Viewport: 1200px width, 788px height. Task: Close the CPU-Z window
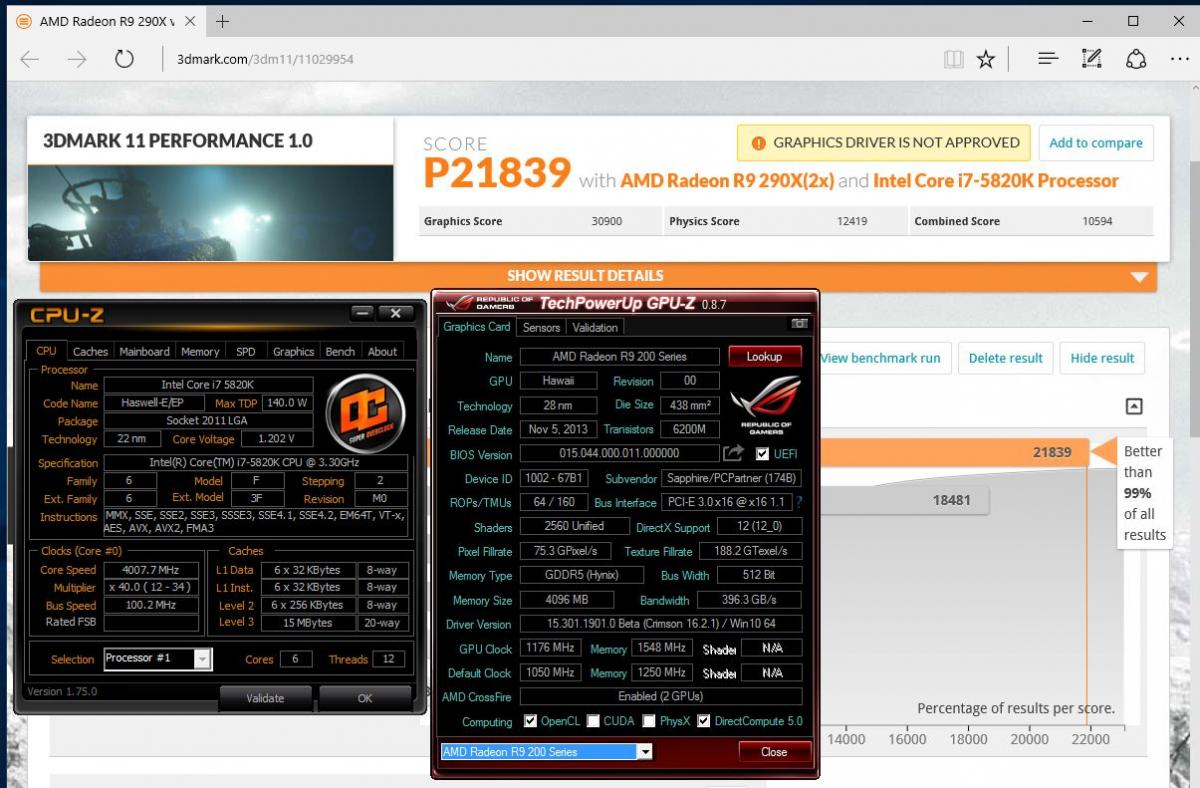coord(397,313)
